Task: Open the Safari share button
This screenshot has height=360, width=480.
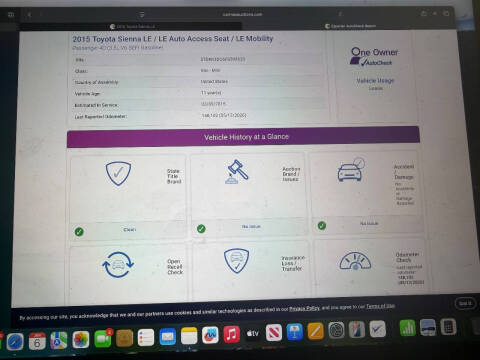Action: click(x=424, y=14)
